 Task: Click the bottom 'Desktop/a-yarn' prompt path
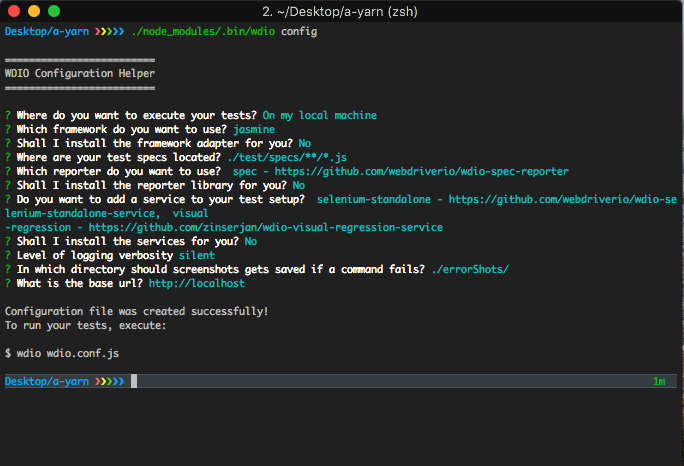click(47, 381)
